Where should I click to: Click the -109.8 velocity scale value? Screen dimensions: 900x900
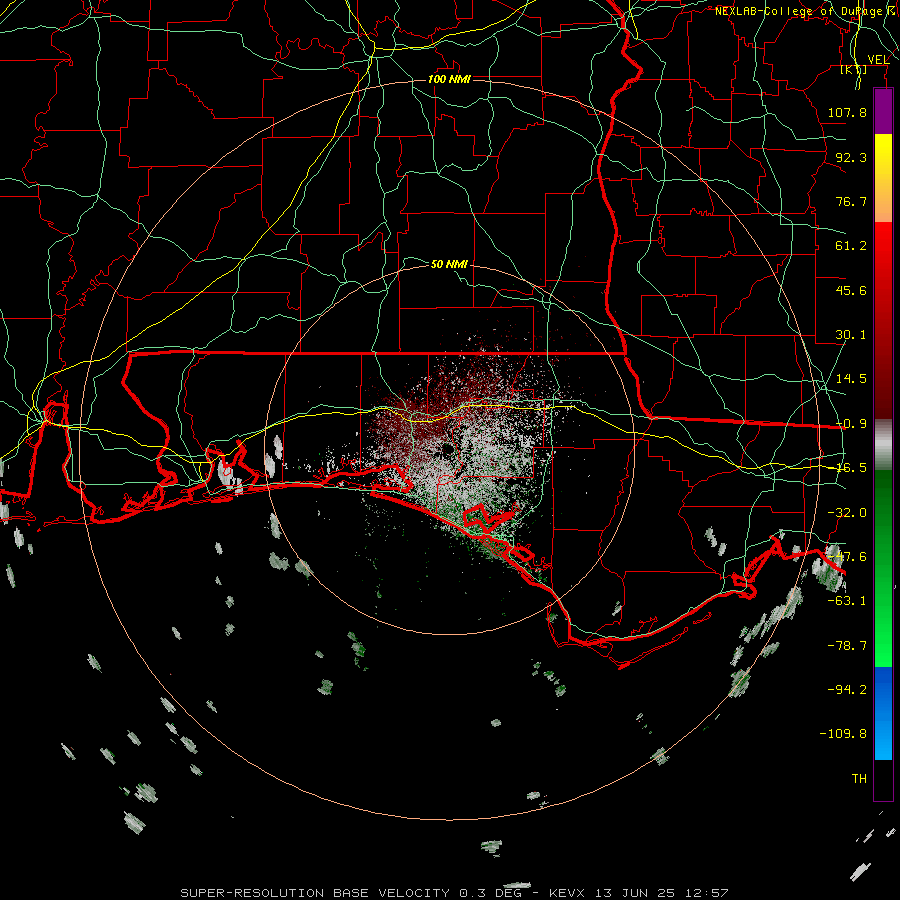coord(843,734)
